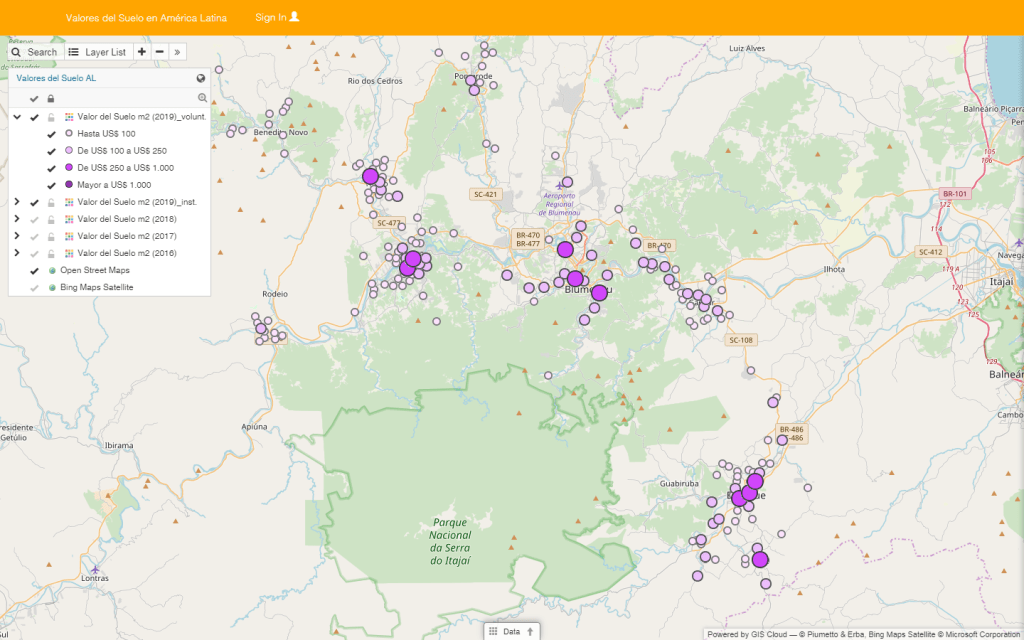1024x640 pixels.
Task: Click the globe icon in Valores del Suelo AL header
Action: (201, 78)
